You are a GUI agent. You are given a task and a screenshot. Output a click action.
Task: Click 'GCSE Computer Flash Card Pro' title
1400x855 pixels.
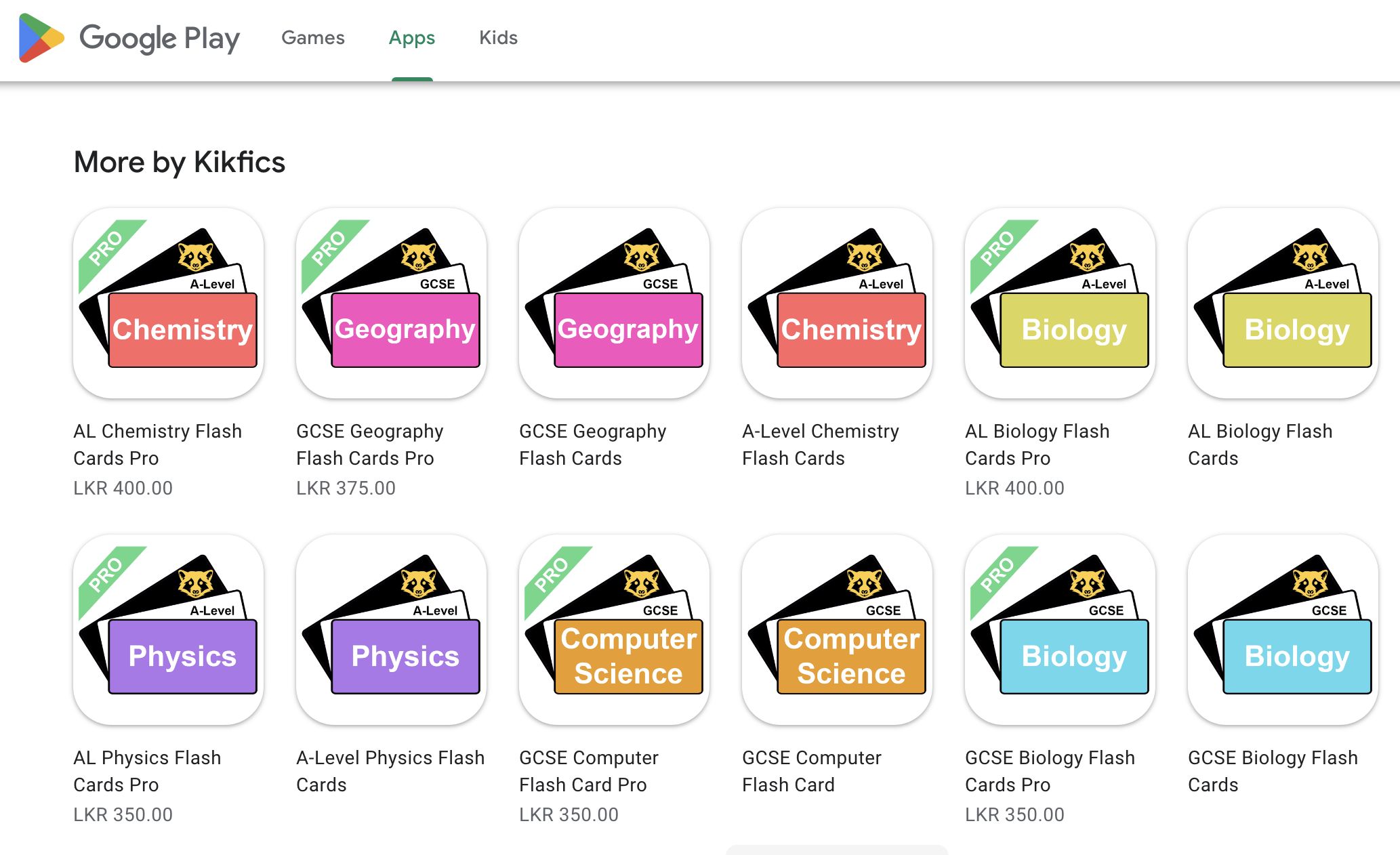(588, 771)
